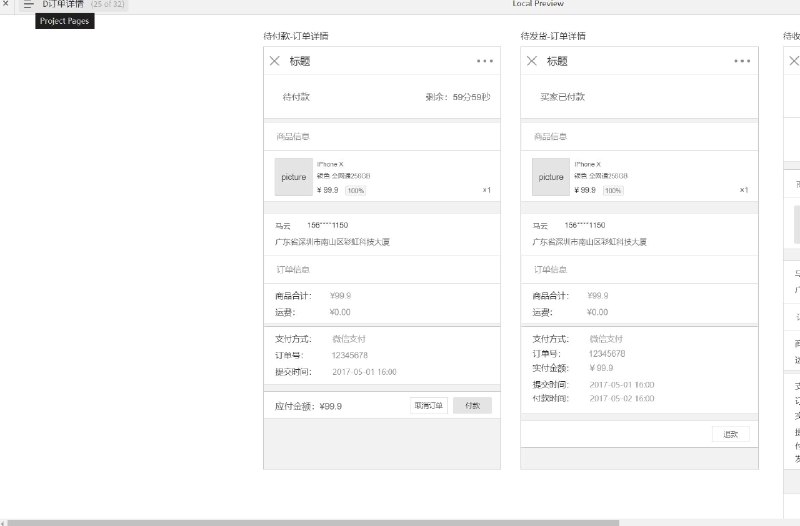Click the phone number 156****1150 in the 待付款 mockup
The width and height of the screenshot is (800, 526).
(328, 225)
